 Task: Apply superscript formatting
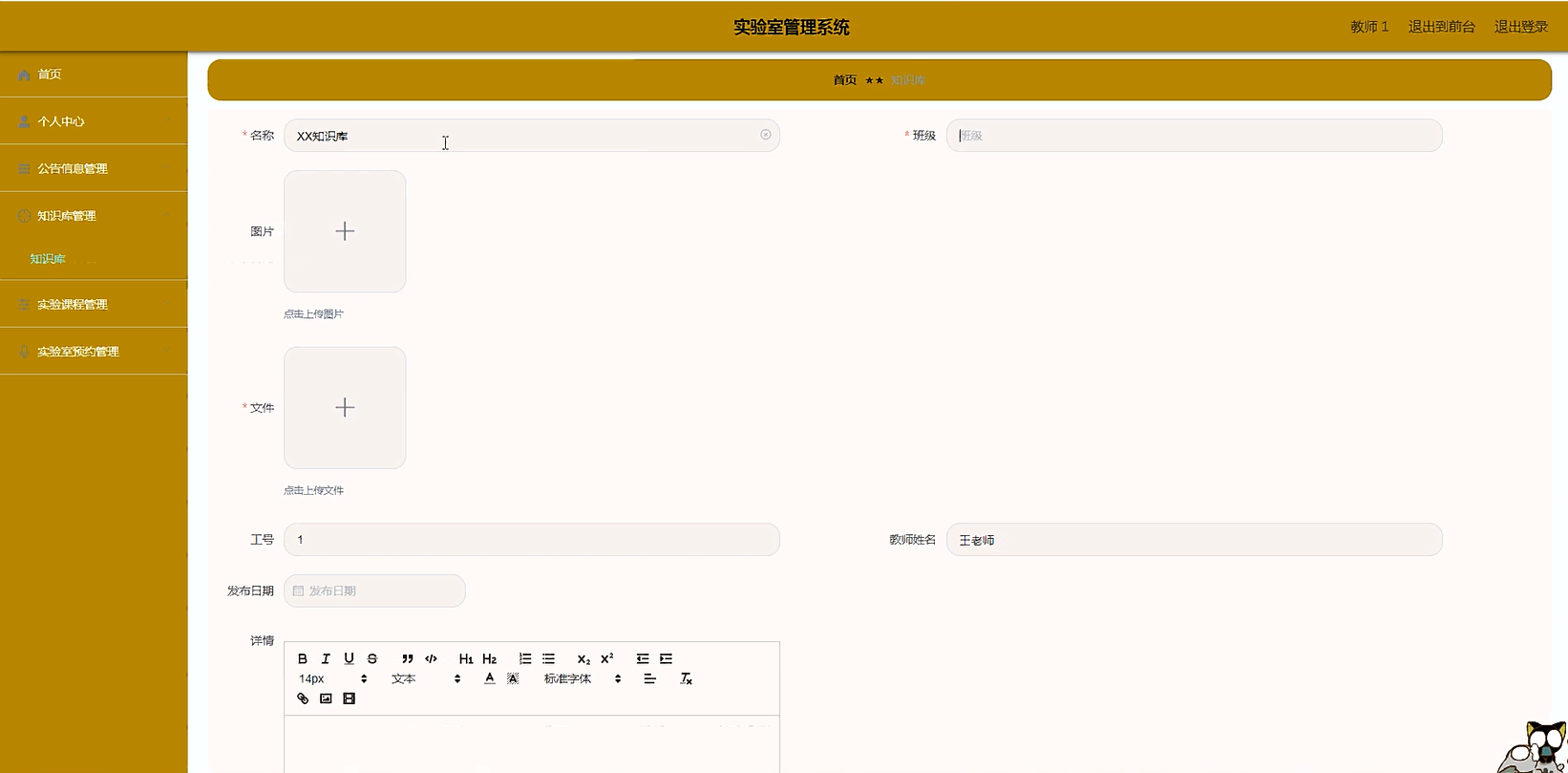tap(607, 658)
